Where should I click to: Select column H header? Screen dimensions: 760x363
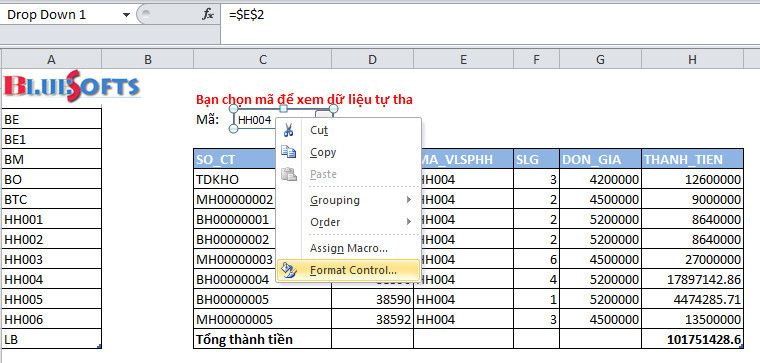coord(692,59)
